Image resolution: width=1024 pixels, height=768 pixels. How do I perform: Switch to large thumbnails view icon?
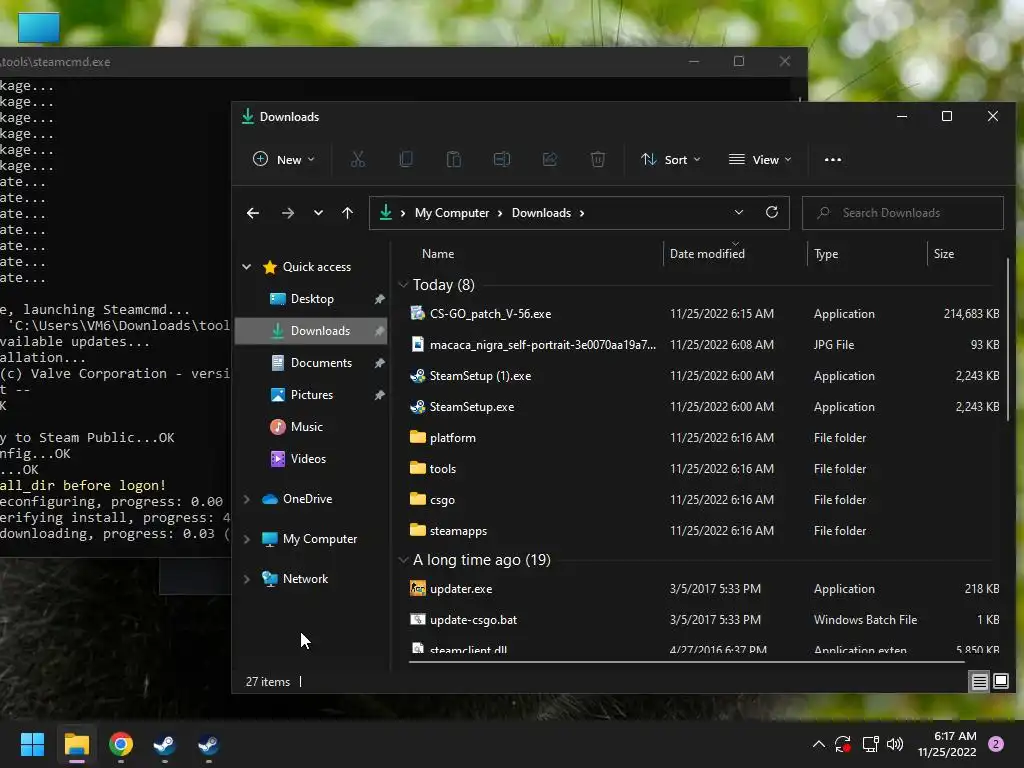coord(1000,682)
